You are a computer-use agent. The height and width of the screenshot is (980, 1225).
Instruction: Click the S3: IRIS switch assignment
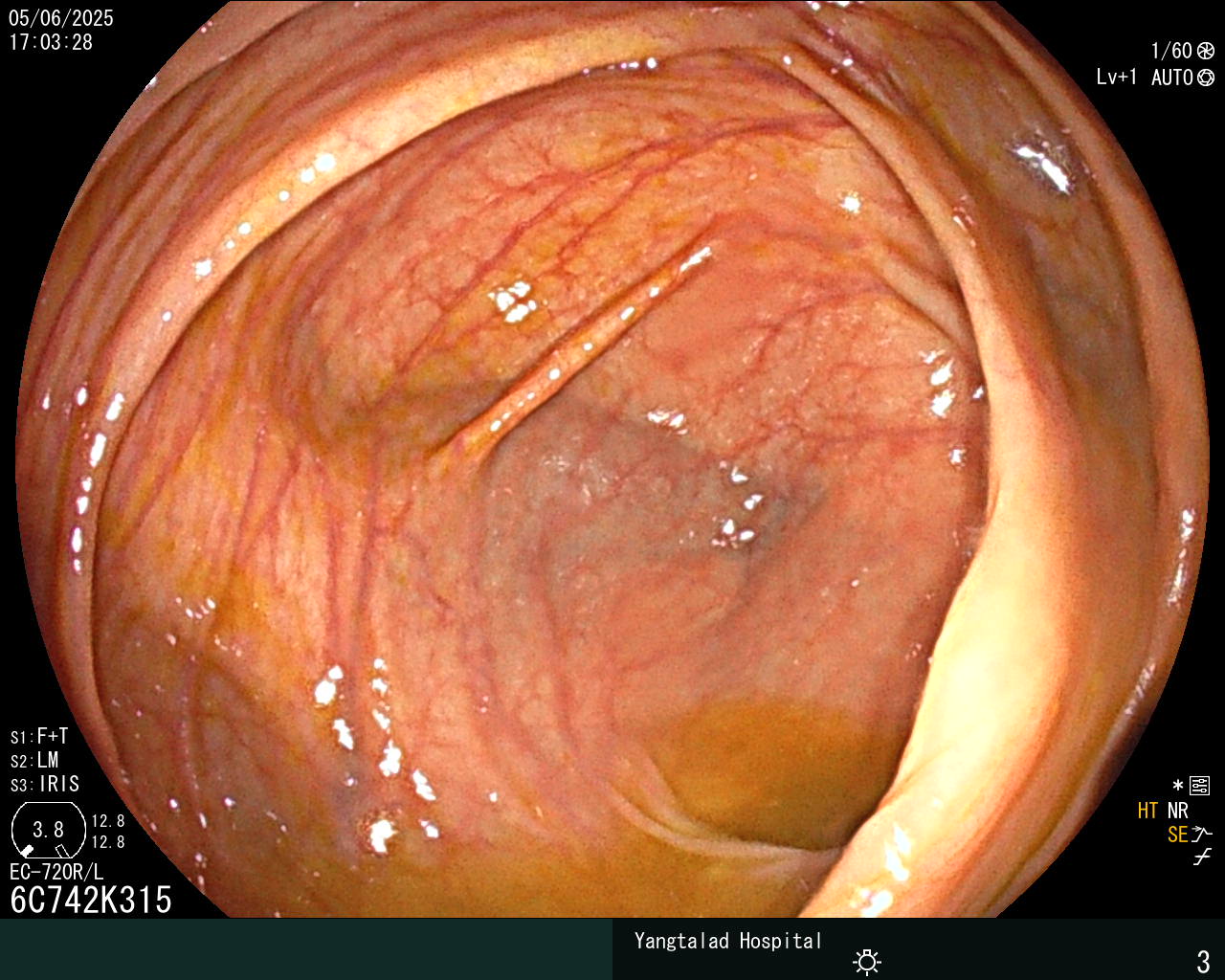tap(45, 784)
